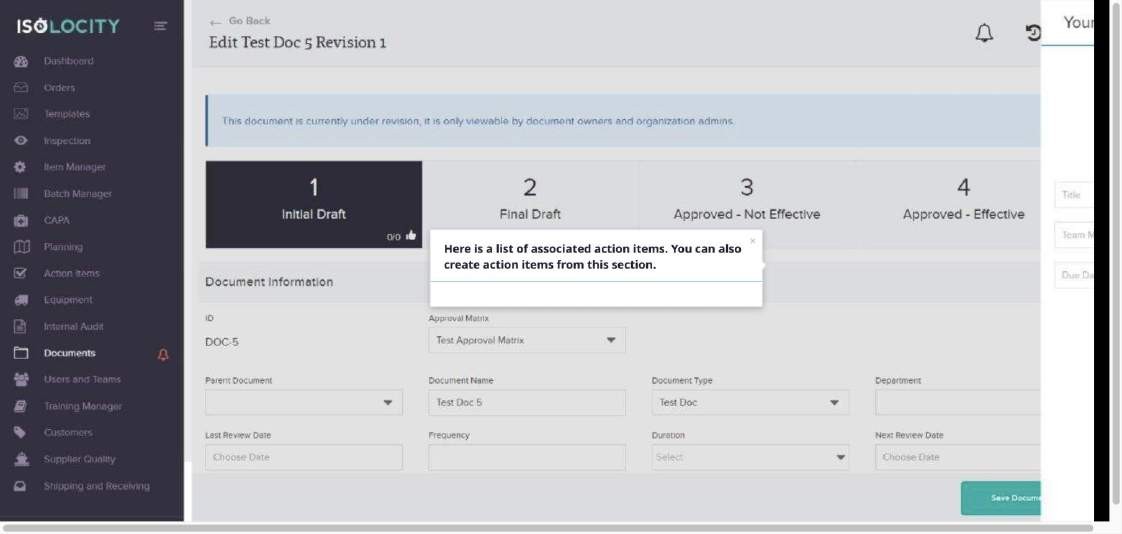Click the Documents folder icon
This screenshot has height=534, width=1122.
21,353
